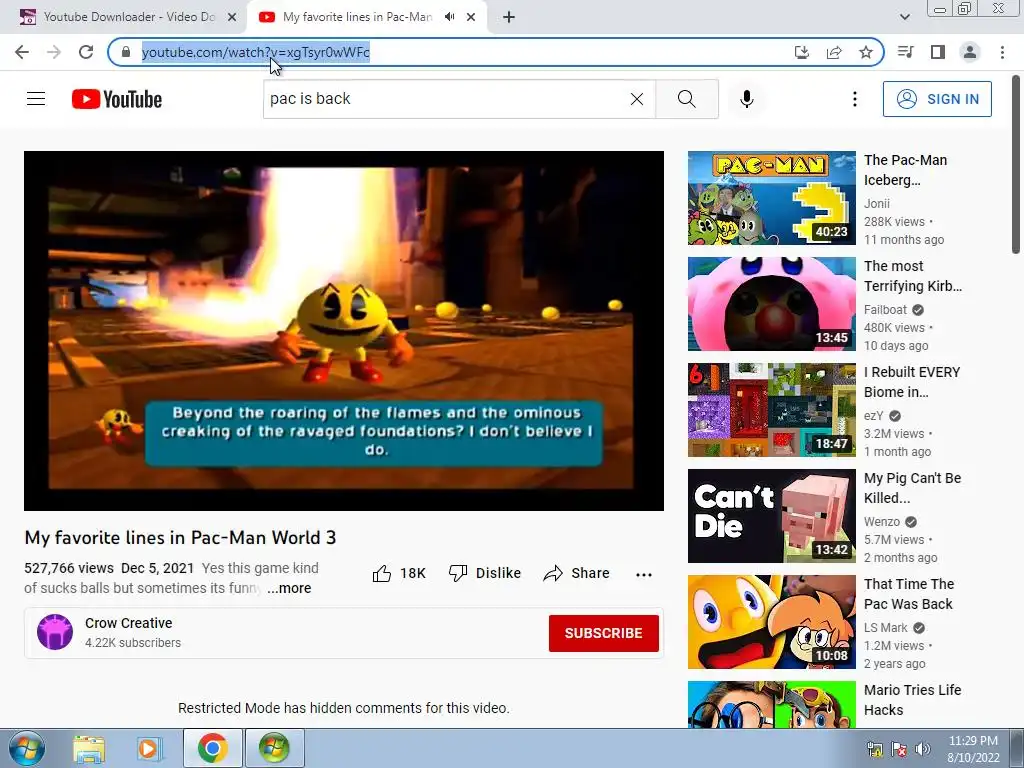The width and height of the screenshot is (1024, 768).
Task: Go to the YouTube home logo
Action: point(117,99)
